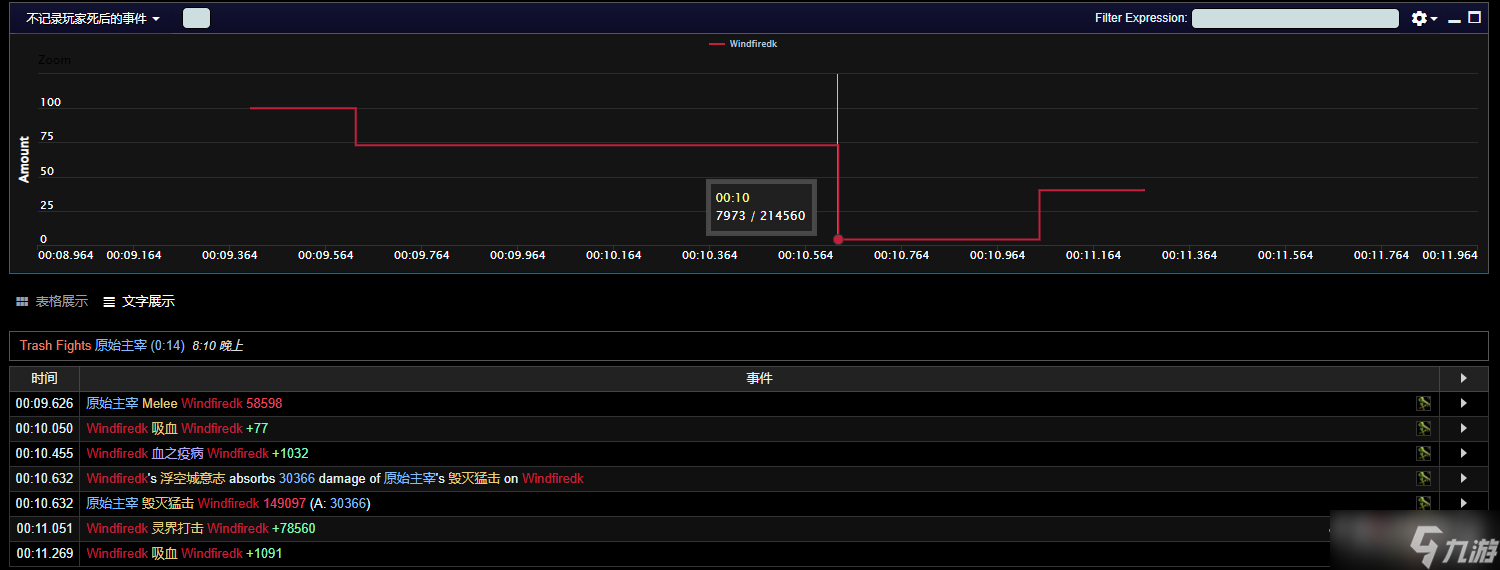
Task: Click the 00:08.964 axis label
Action: tap(66, 255)
